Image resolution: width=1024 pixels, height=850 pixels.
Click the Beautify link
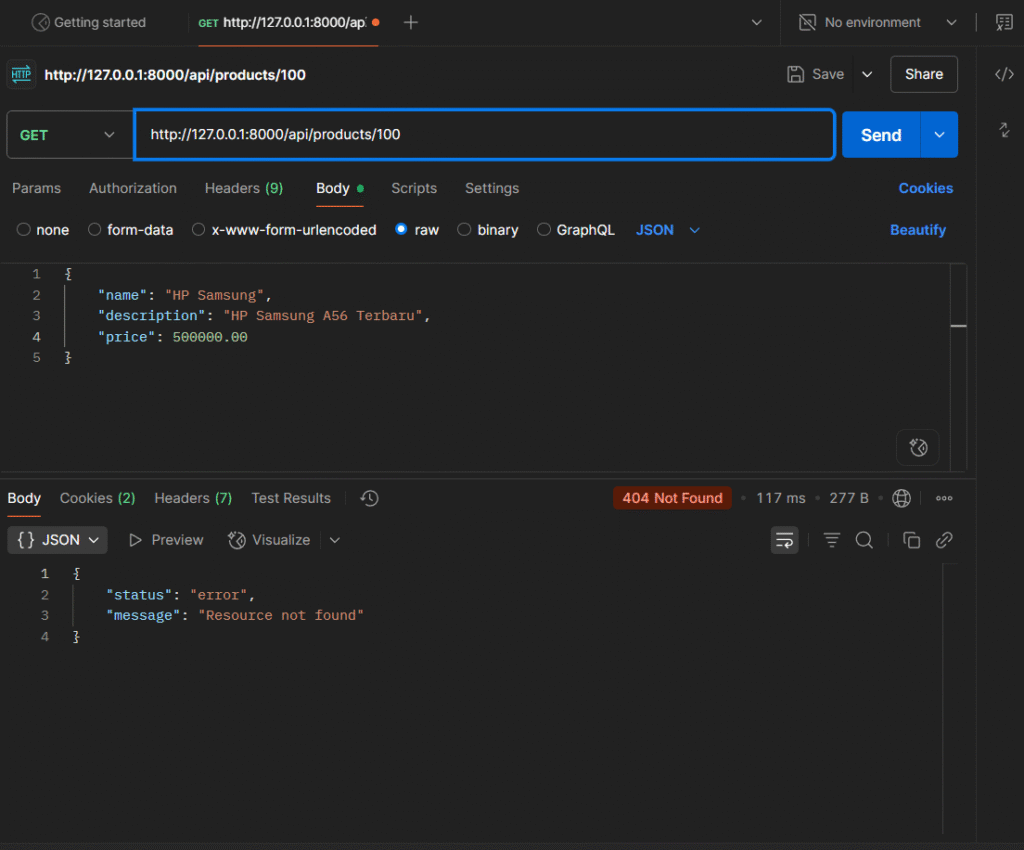pos(917,230)
